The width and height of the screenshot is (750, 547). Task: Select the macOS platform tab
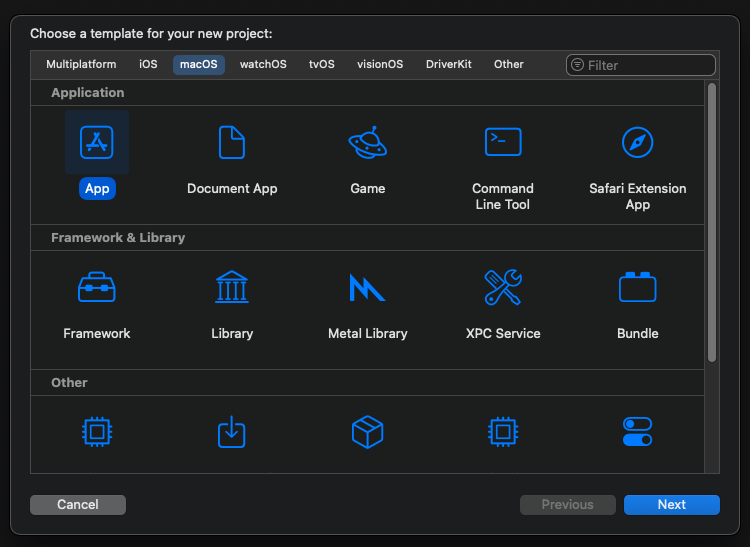199,65
